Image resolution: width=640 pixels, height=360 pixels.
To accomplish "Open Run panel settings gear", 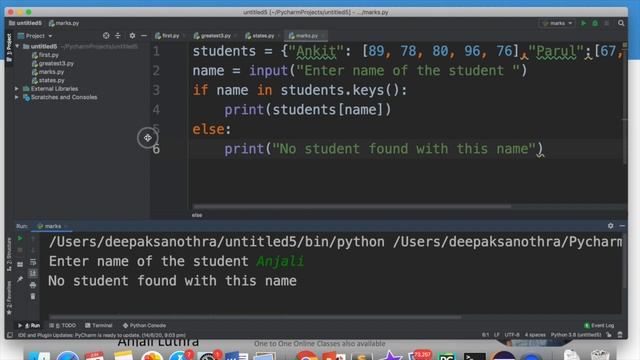I will tap(610, 226).
